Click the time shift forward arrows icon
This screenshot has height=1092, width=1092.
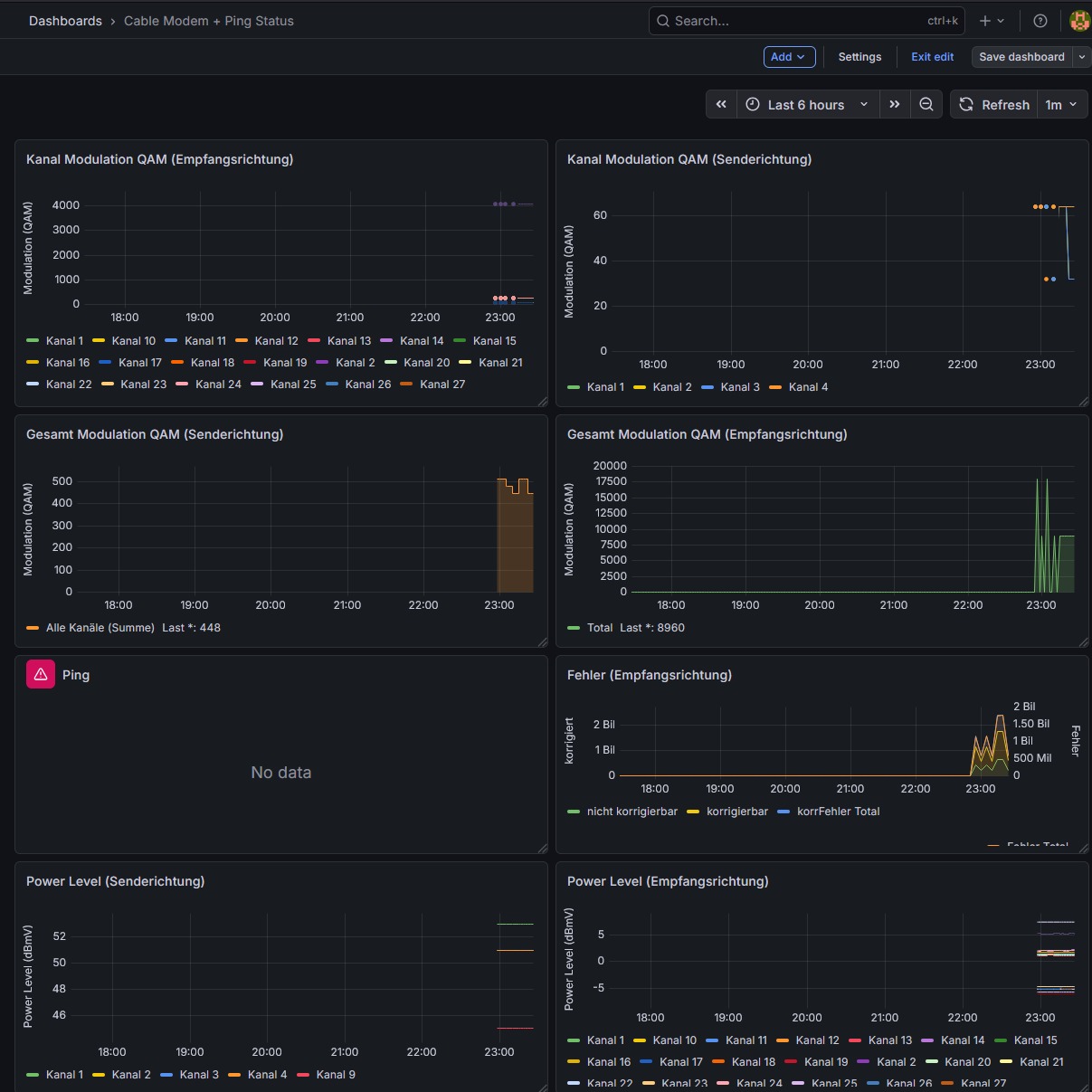click(x=895, y=104)
